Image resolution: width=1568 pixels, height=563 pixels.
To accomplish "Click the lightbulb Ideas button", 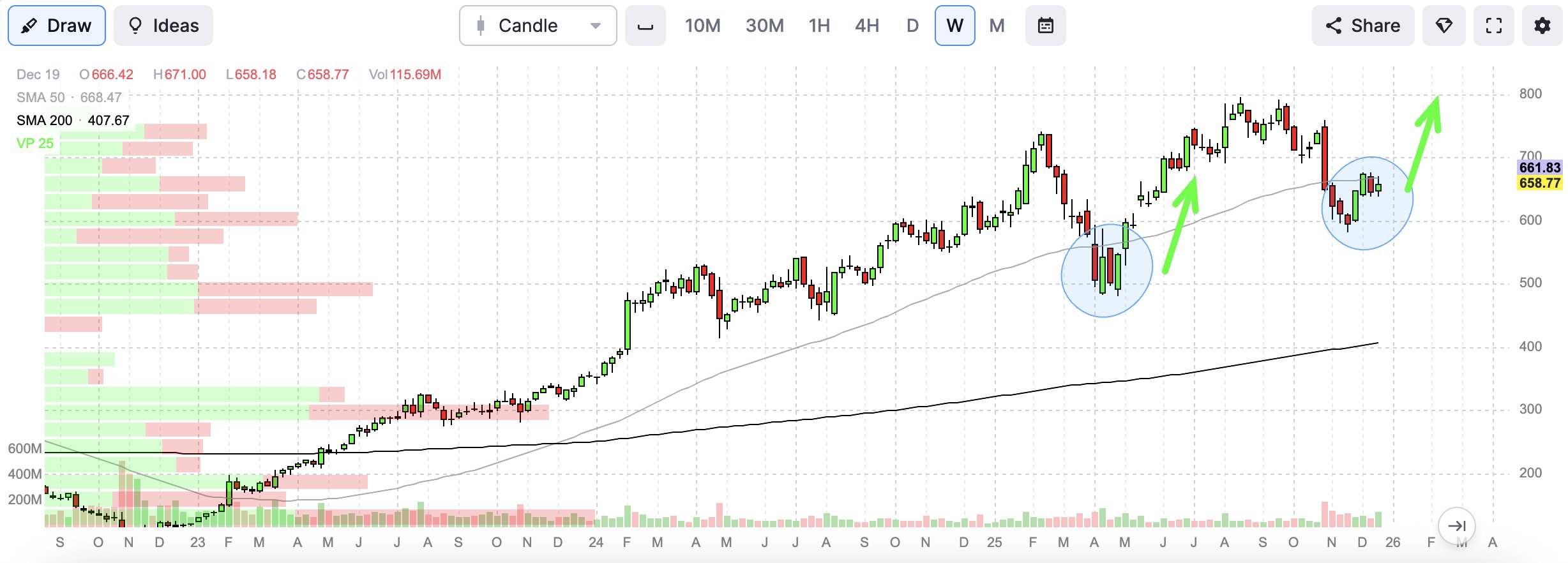I will click(163, 26).
